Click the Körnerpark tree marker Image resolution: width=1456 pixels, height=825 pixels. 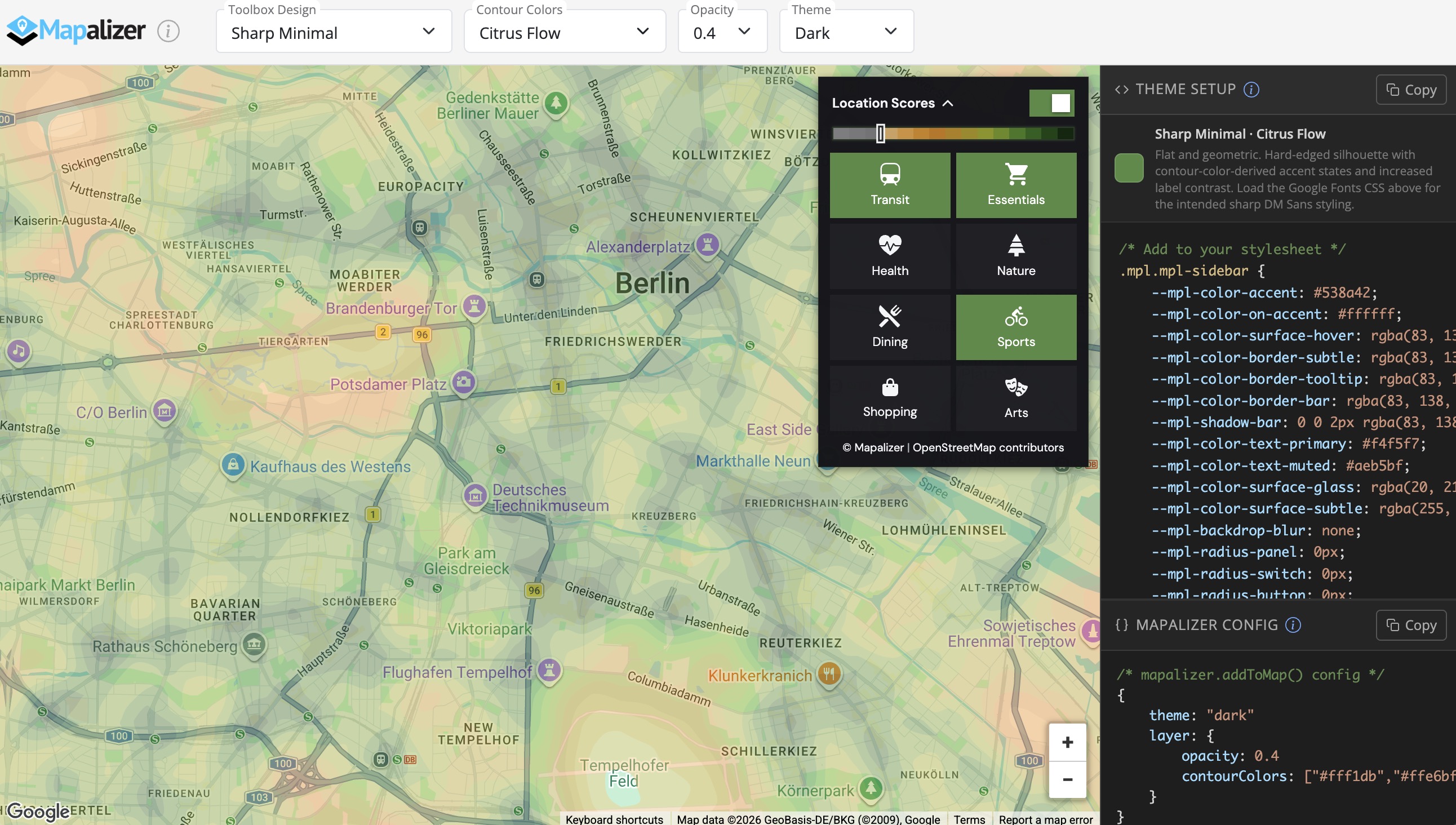(x=871, y=789)
